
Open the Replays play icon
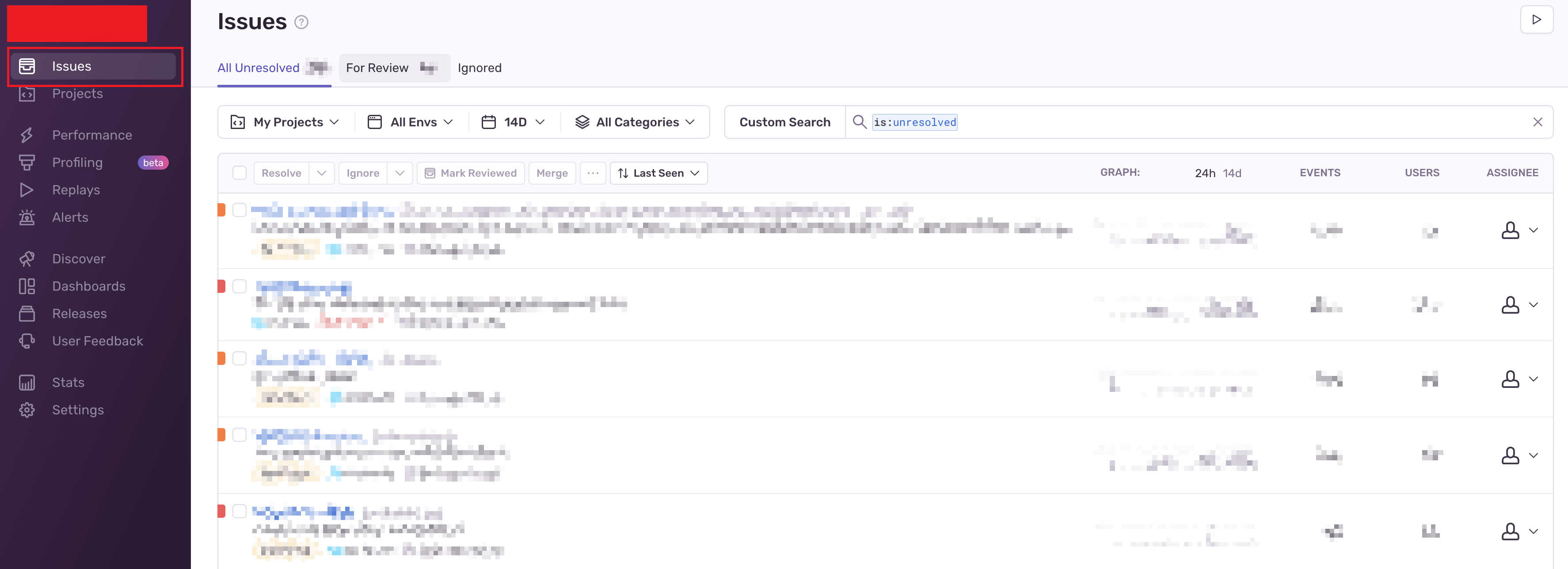click(27, 190)
